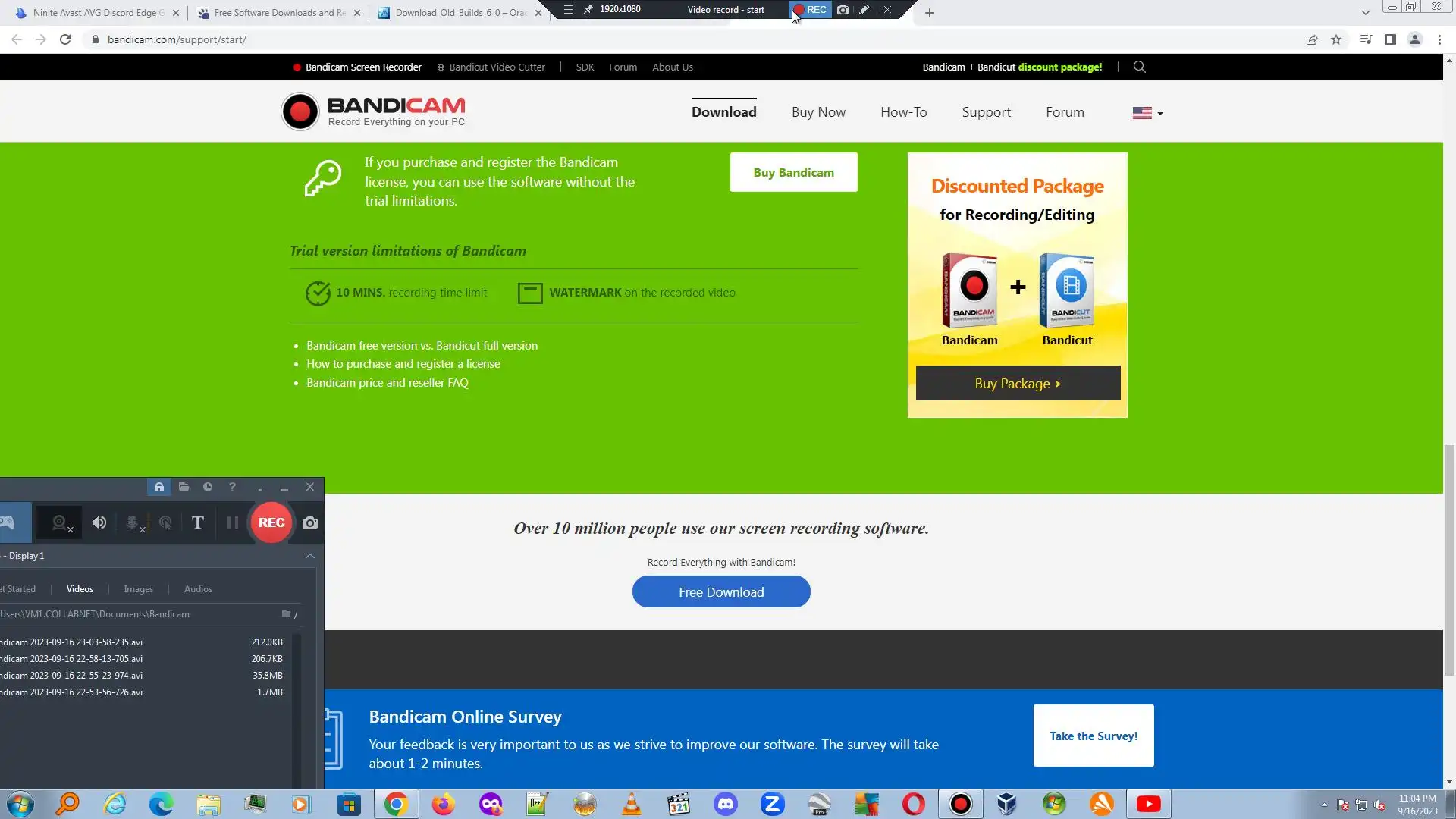This screenshot has width=1456, height=819.
Task: Open the scheduled recording clock icon
Action: (208, 487)
